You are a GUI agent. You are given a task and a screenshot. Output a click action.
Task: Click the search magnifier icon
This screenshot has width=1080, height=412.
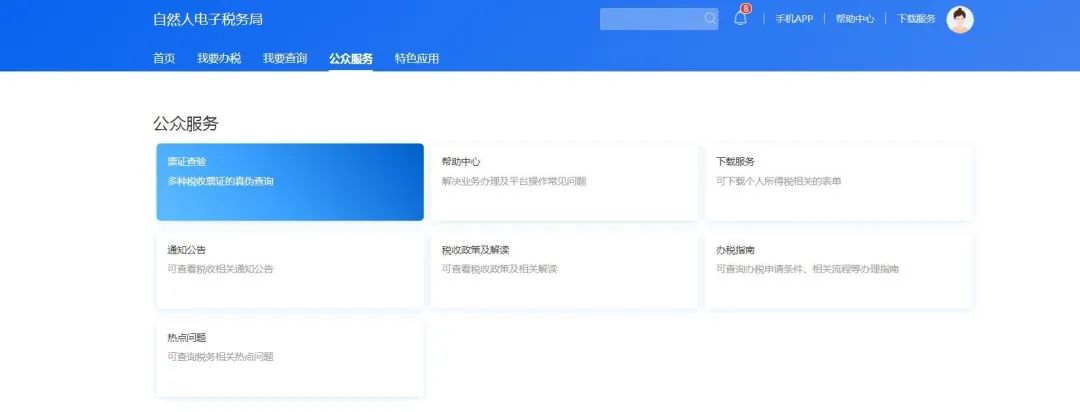[x=710, y=19]
